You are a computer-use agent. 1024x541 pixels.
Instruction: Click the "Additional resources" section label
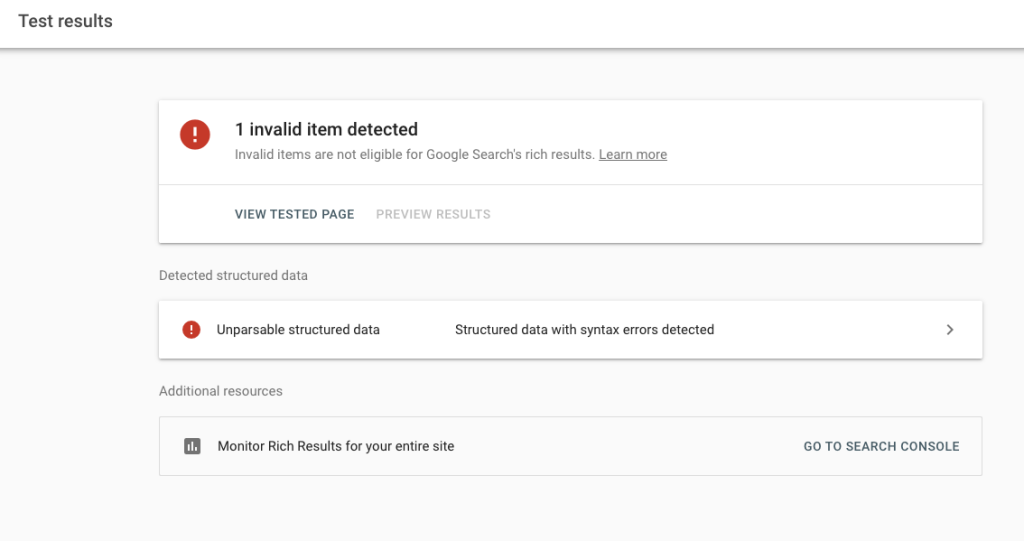coord(221,391)
